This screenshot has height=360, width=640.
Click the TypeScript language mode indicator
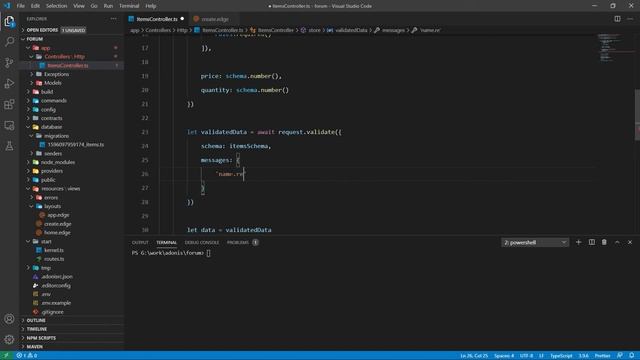[x=561, y=356]
